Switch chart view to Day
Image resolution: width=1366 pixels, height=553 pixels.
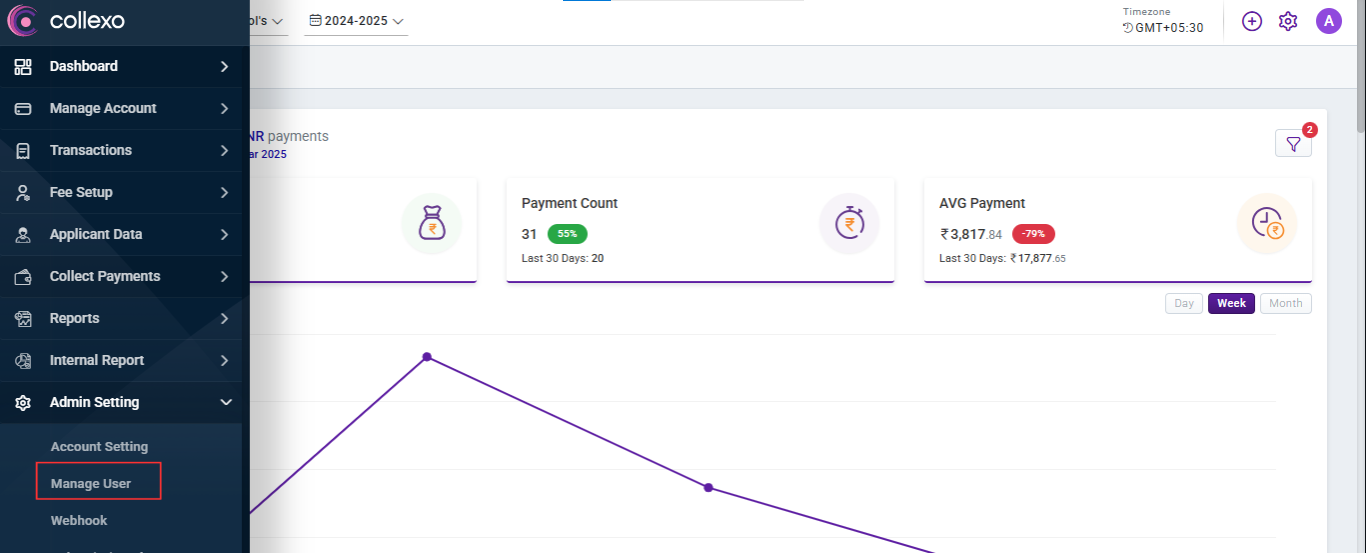1183,303
